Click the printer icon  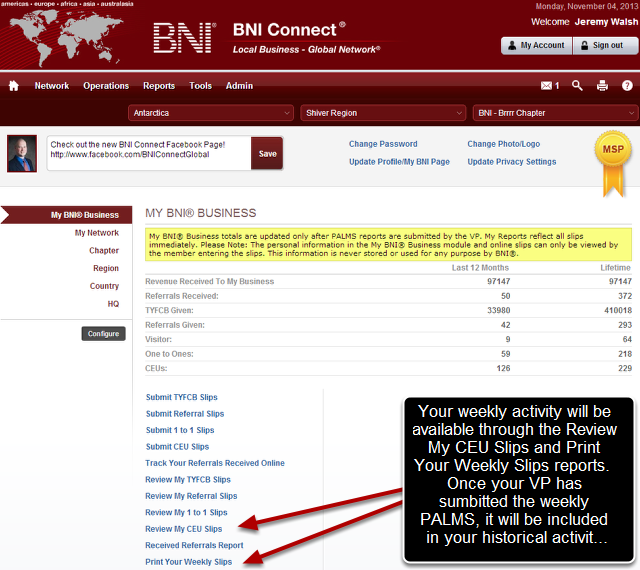click(602, 86)
